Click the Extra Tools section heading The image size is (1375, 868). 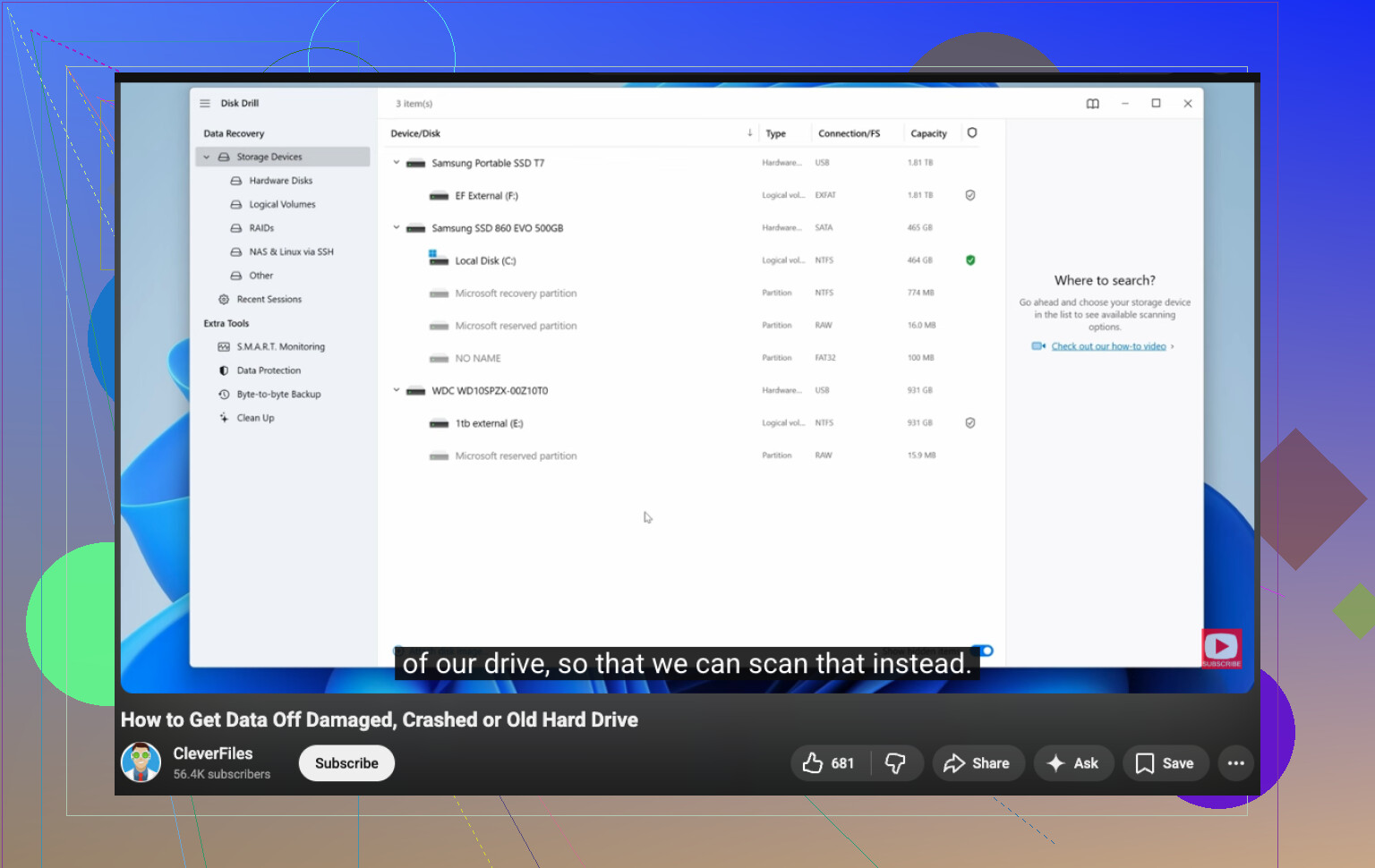click(x=226, y=324)
